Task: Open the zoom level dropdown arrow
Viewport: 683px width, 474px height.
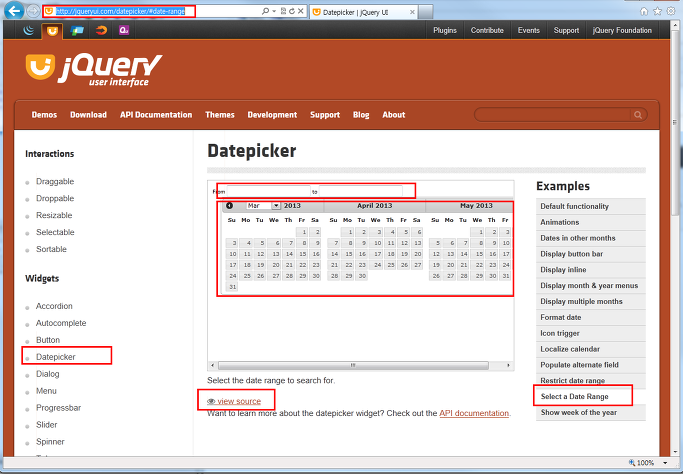Action: pyautogui.click(x=665, y=463)
